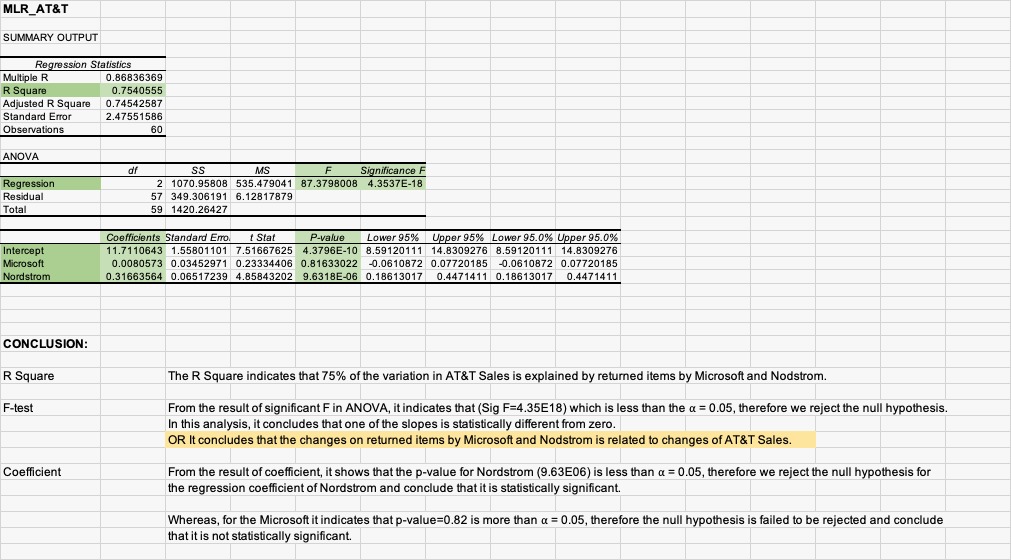The height and width of the screenshot is (560, 1011).
Task: Click the SS column header
Action: (x=199, y=171)
